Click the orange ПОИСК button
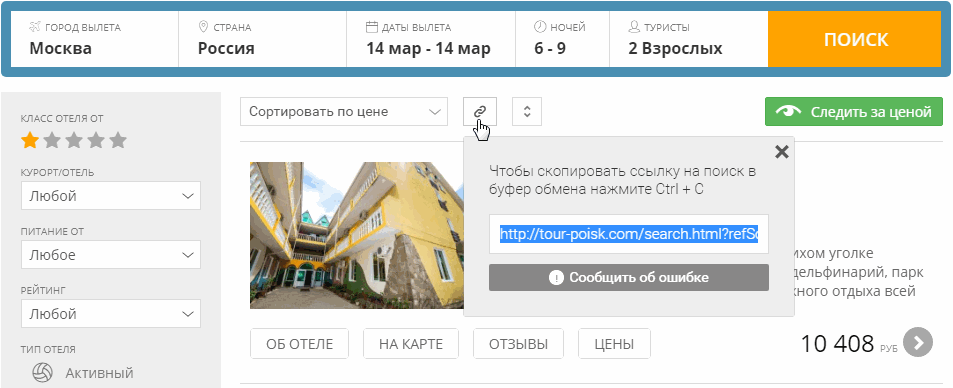The height and width of the screenshot is (388, 953). (x=856, y=39)
